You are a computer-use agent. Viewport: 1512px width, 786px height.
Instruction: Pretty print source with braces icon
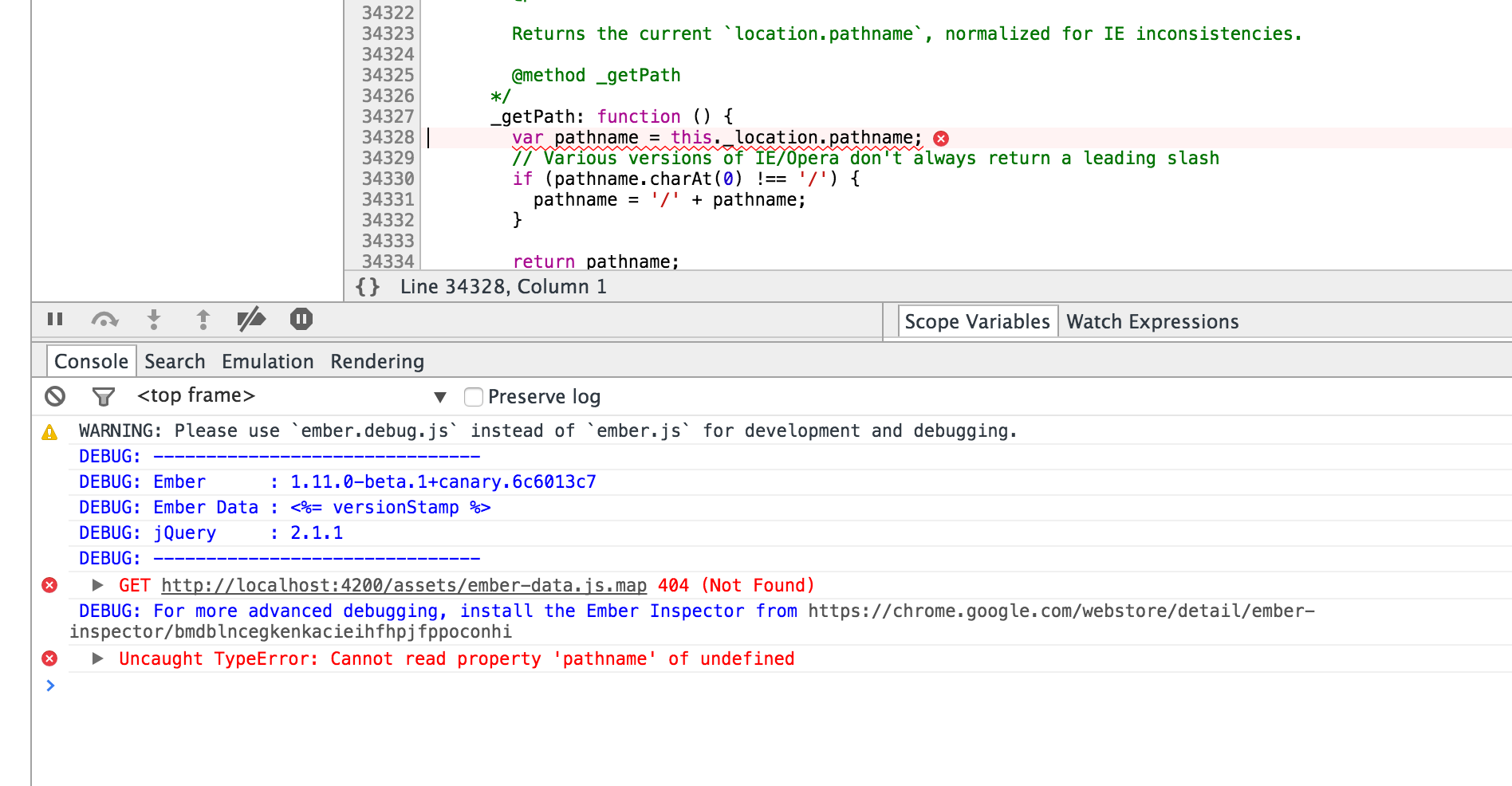pyautogui.click(x=368, y=287)
